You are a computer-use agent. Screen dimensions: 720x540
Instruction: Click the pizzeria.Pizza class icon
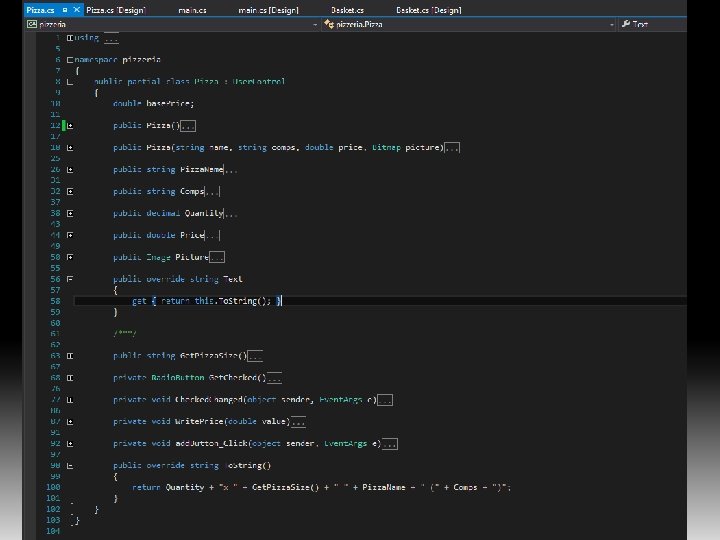point(329,24)
